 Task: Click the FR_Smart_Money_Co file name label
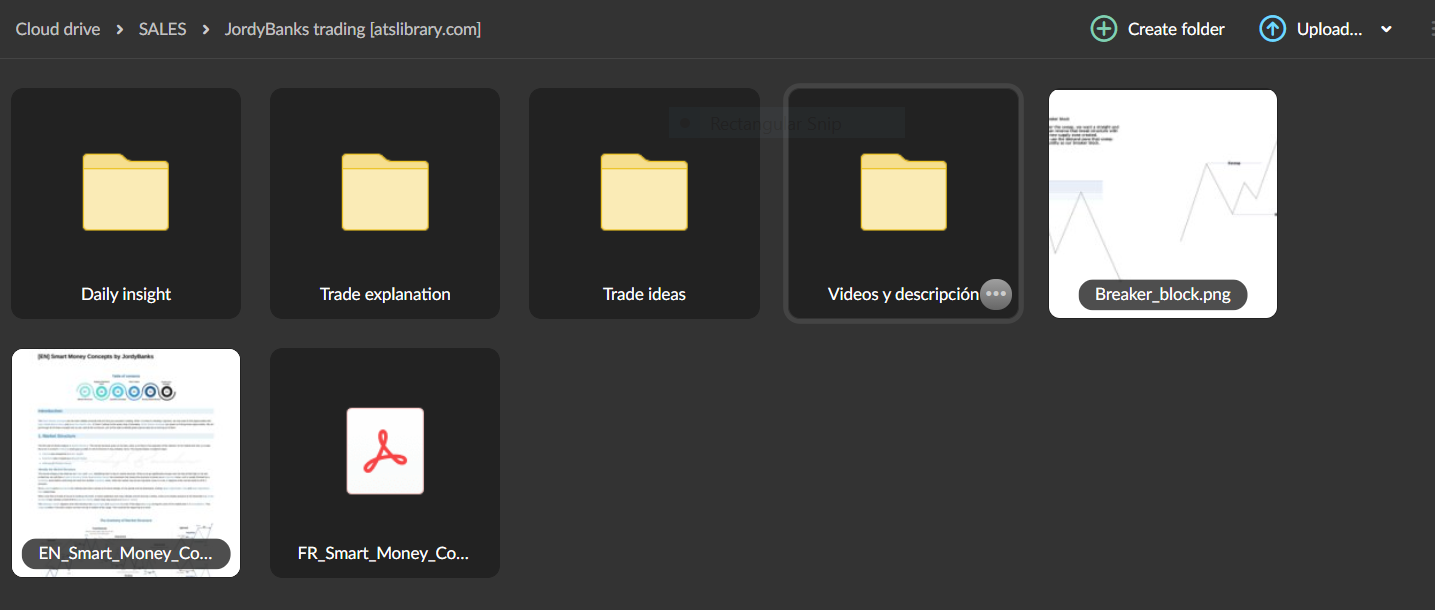[x=384, y=553]
